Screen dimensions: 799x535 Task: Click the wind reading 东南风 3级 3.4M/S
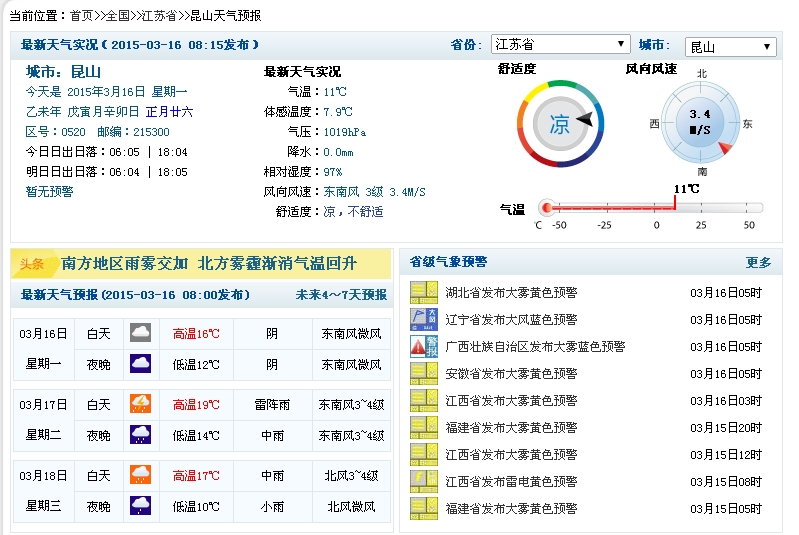(x=375, y=192)
